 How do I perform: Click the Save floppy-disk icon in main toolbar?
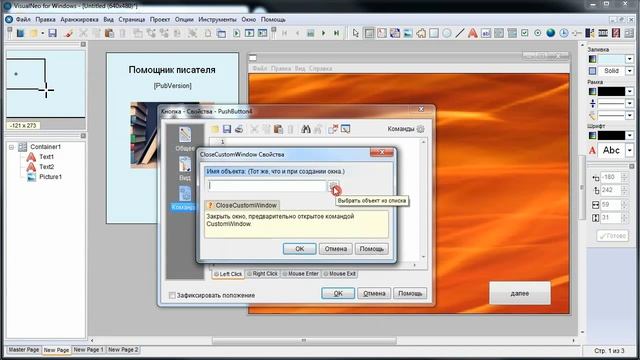pos(52,33)
